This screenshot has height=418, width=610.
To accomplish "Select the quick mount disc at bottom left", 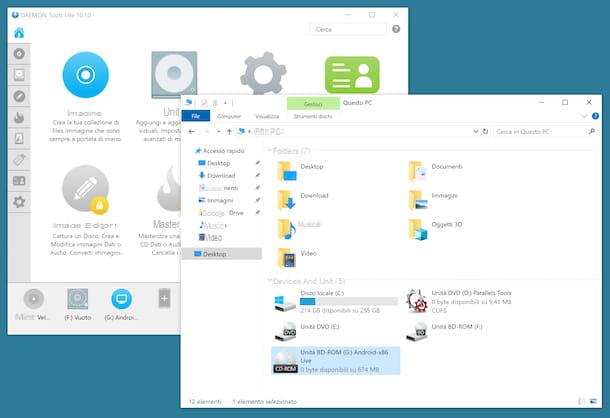I will 33,299.
